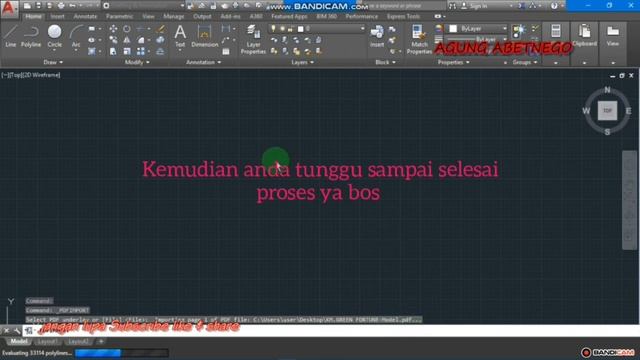Open command line customize wrench
Viewport: 640px width, 360px height.
pyautogui.click(x=17, y=331)
